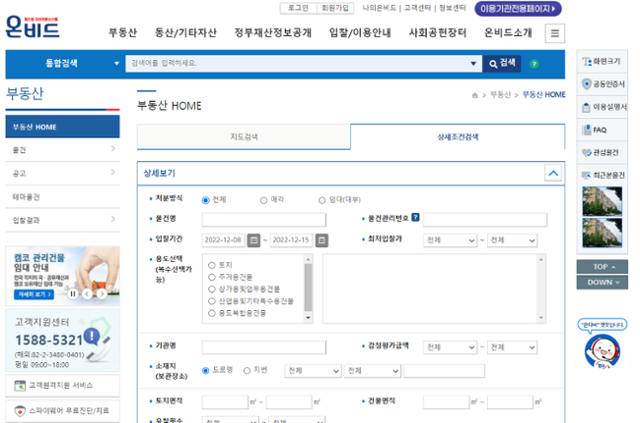This screenshot has width=640, height=423.
Task: Select 주거용건물 usage option
Action: [211, 277]
